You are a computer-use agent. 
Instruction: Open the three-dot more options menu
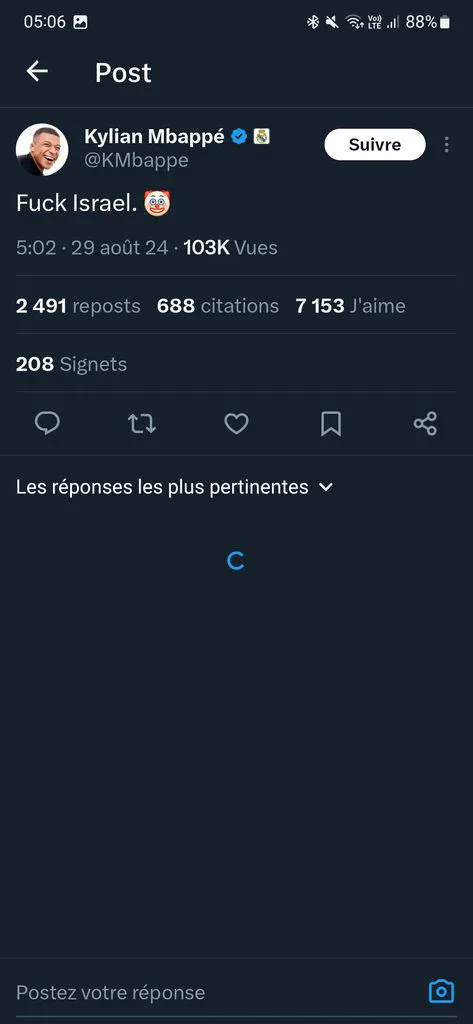click(x=446, y=144)
